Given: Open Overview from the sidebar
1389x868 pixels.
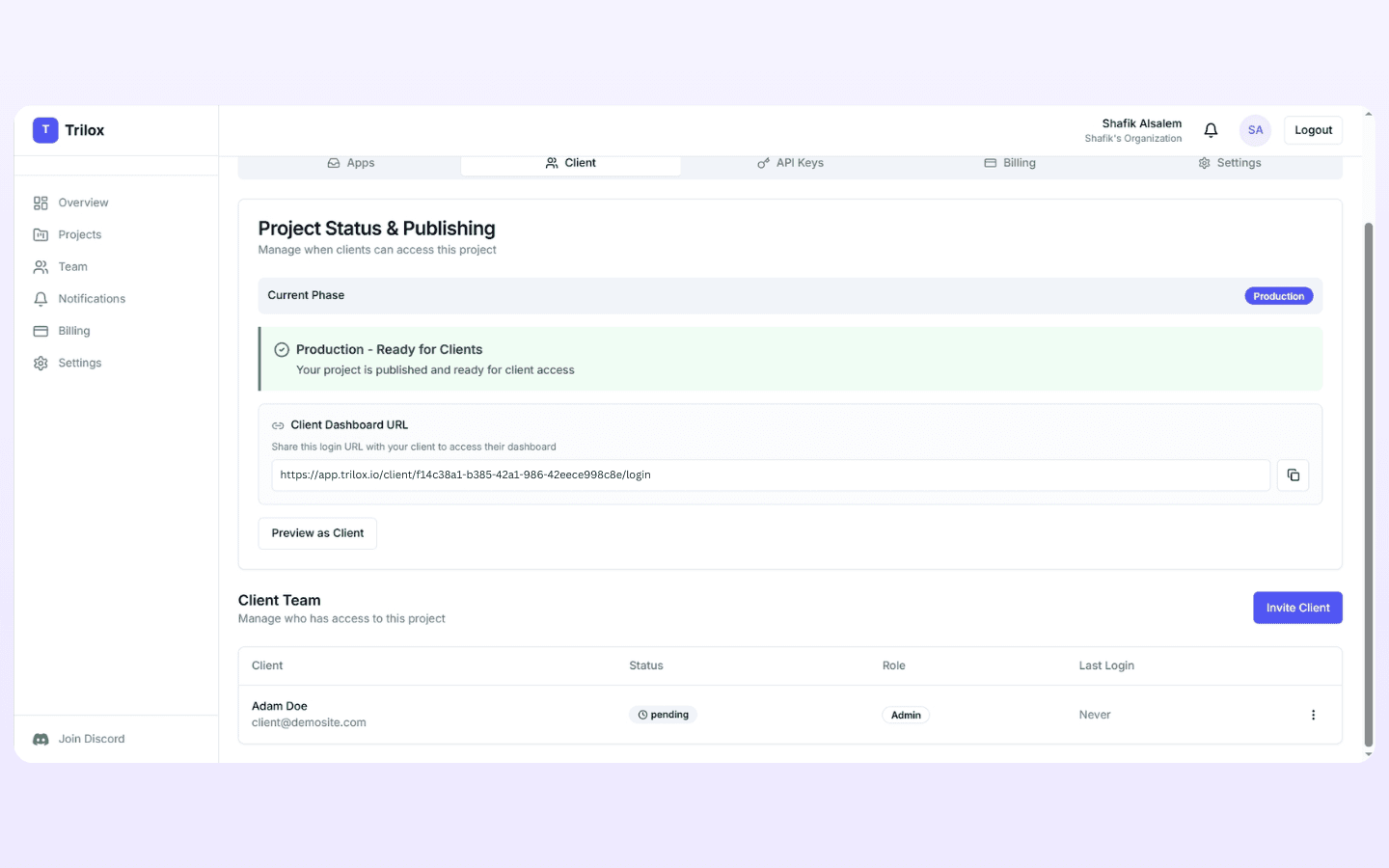Looking at the screenshot, I should [83, 203].
